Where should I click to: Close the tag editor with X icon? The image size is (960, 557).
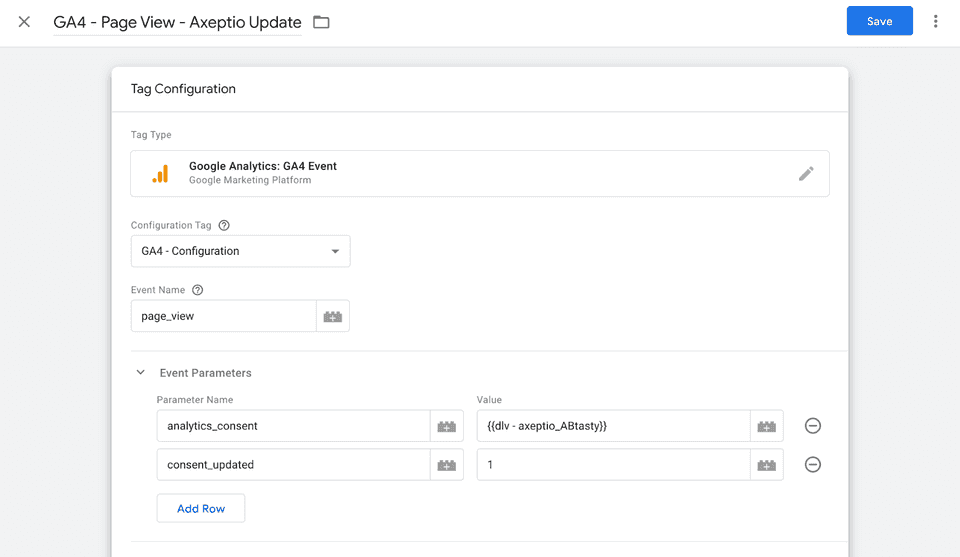point(24,22)
